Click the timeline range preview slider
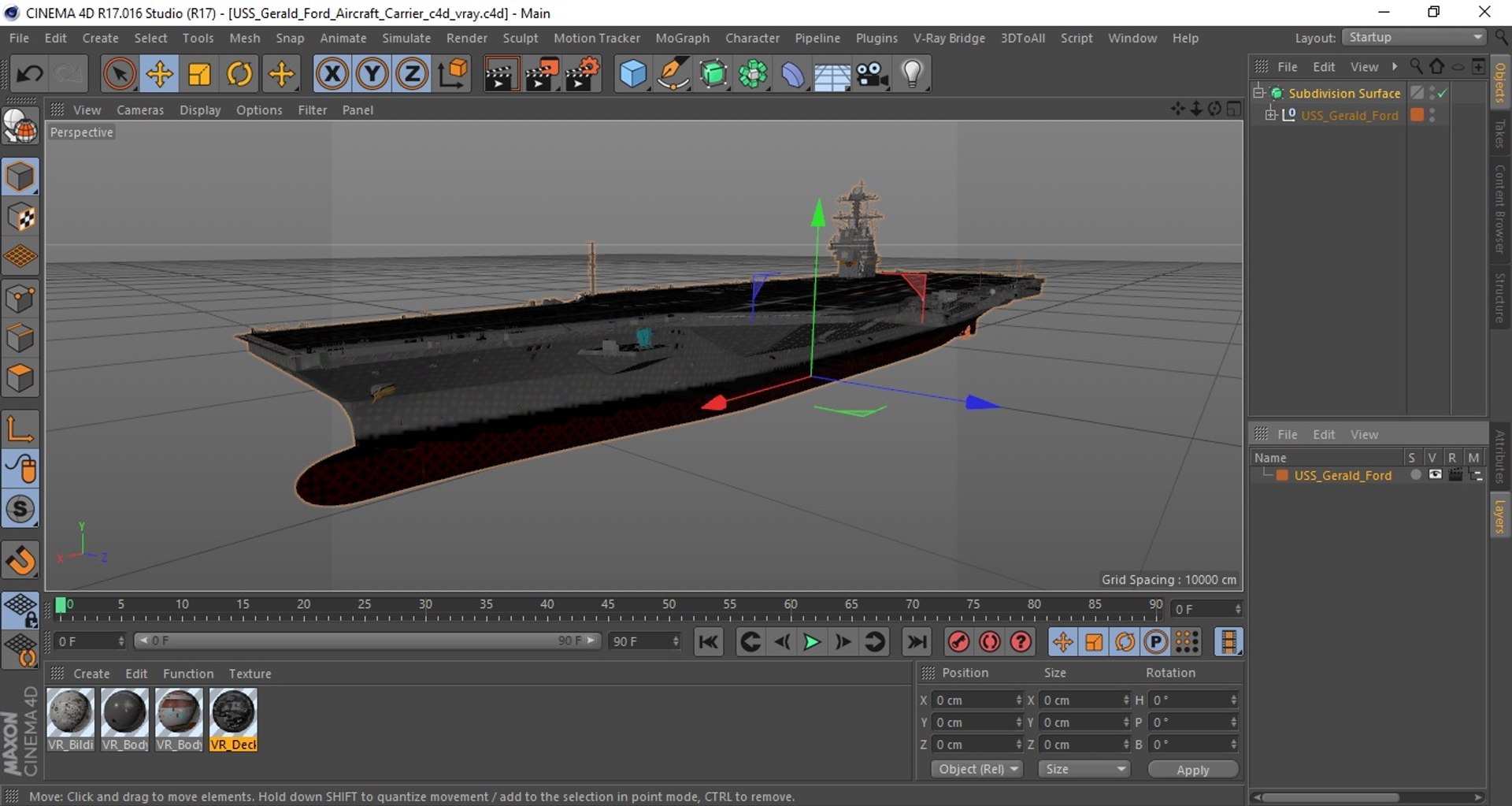 [x=367, y=641]
